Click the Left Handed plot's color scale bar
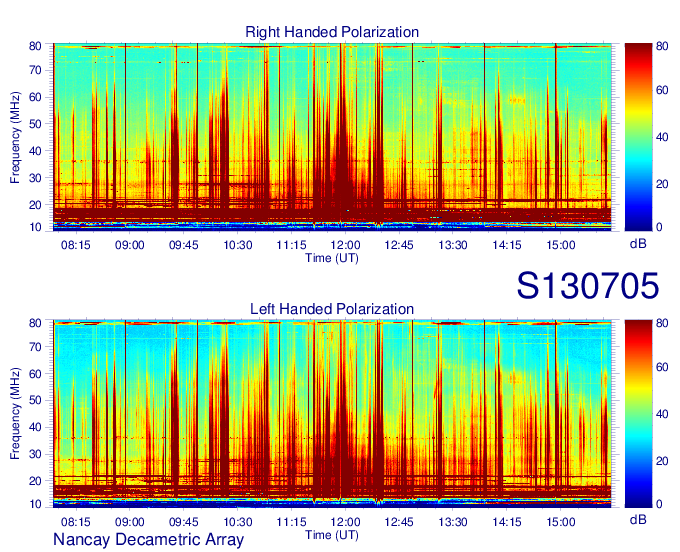 click(638, 414)
